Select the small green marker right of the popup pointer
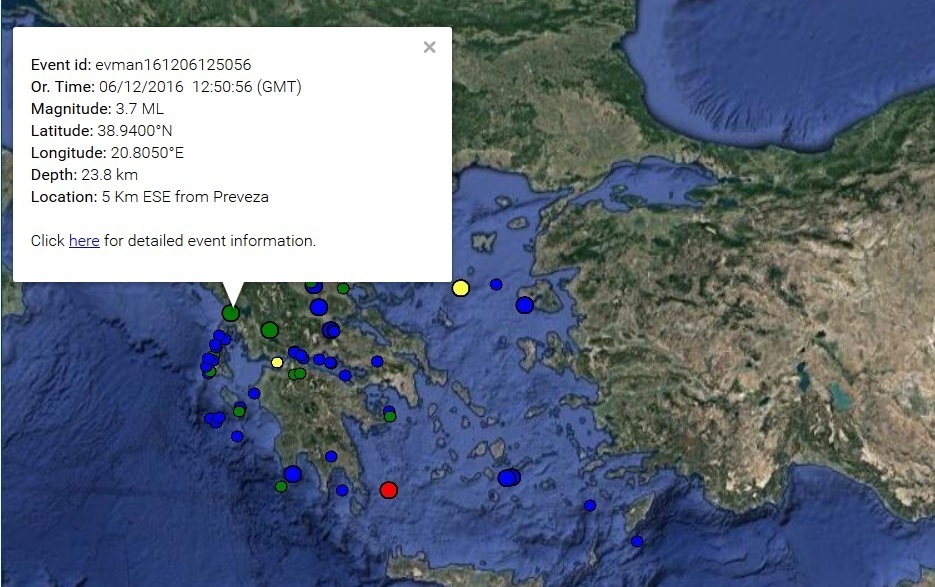The height and width of the screenshot is (587, 935). (343, 288)
